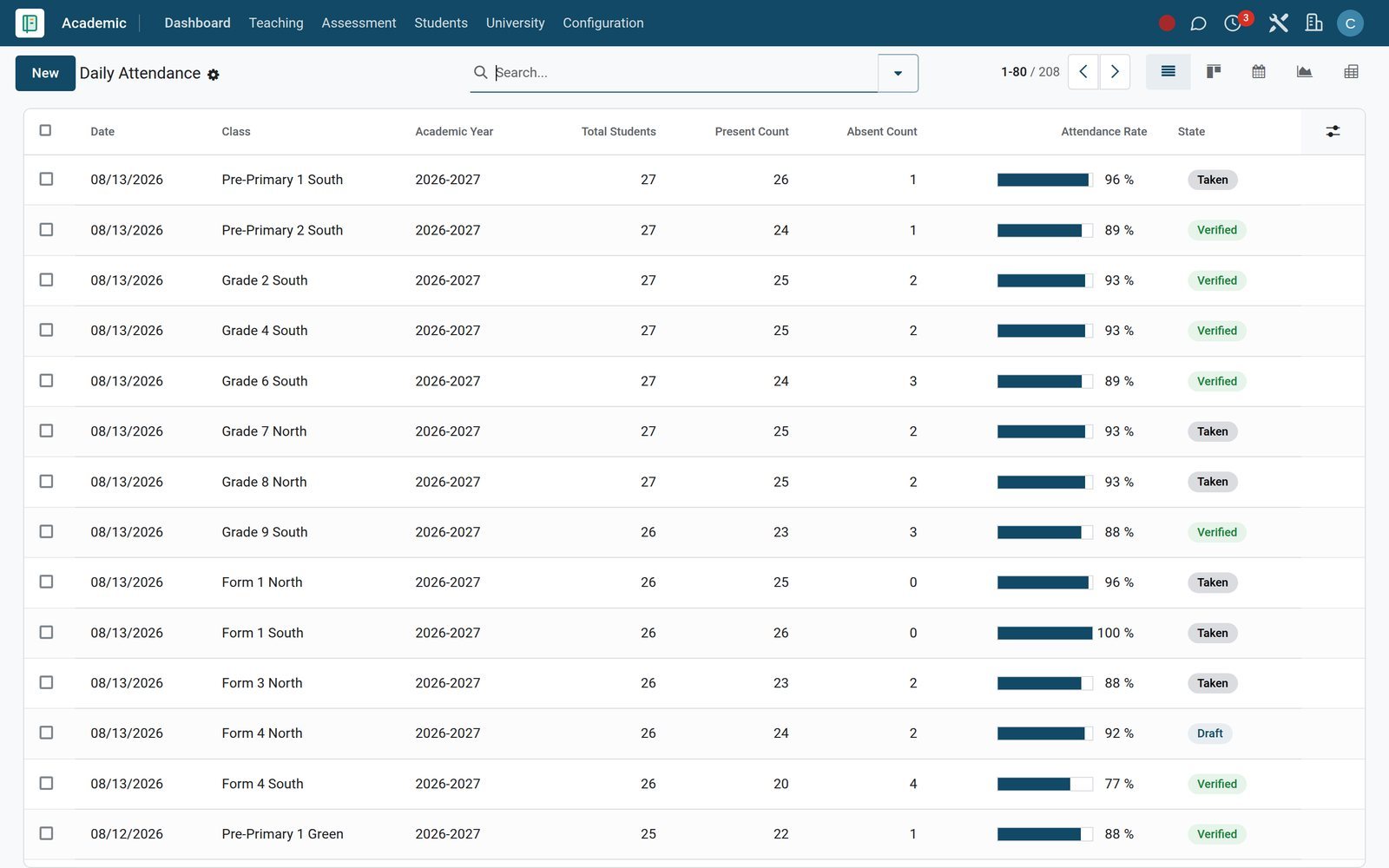Open the developer tools wrench icon
Screen dimensions: 1389x868
coord(1278,23)
